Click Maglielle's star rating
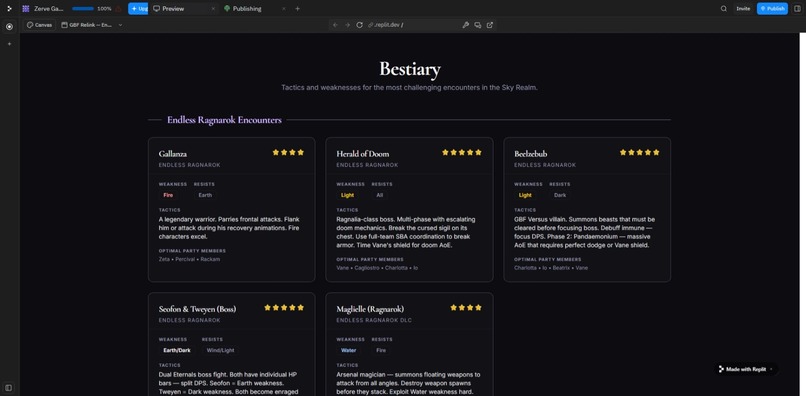 pos(466,308)
